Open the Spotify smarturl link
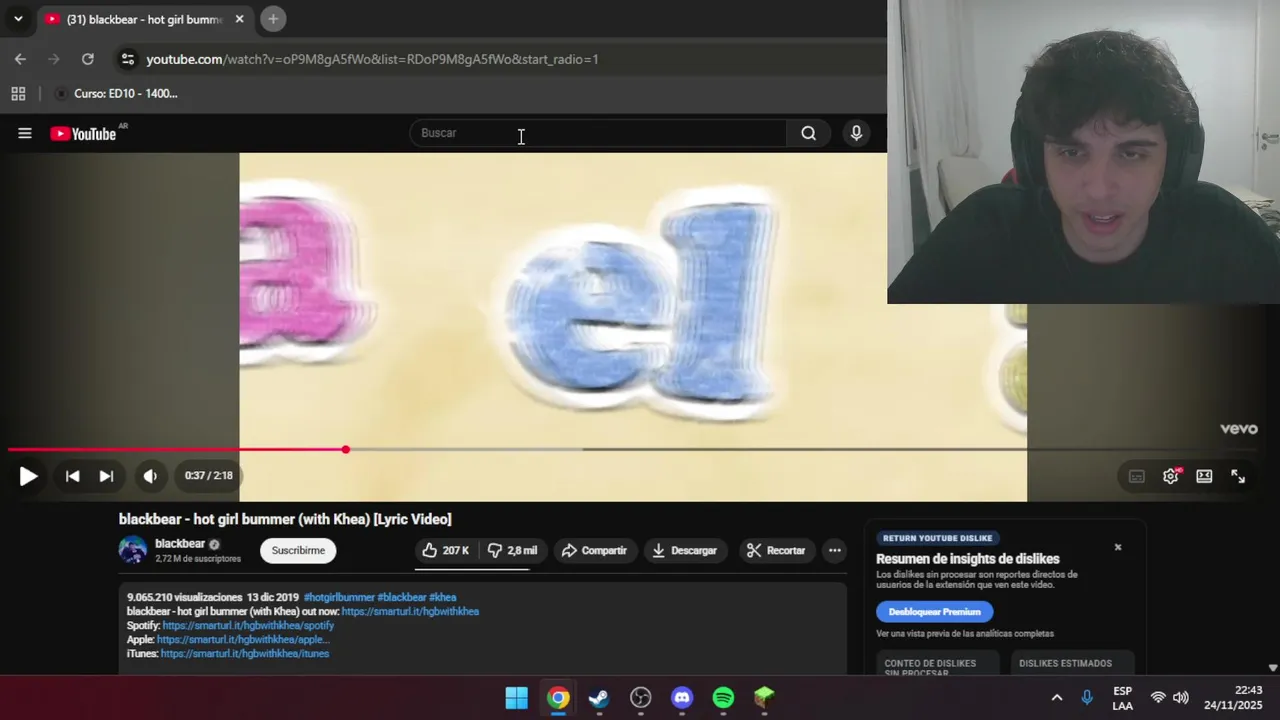This screenshot has height=720, width=1280. 248,625
